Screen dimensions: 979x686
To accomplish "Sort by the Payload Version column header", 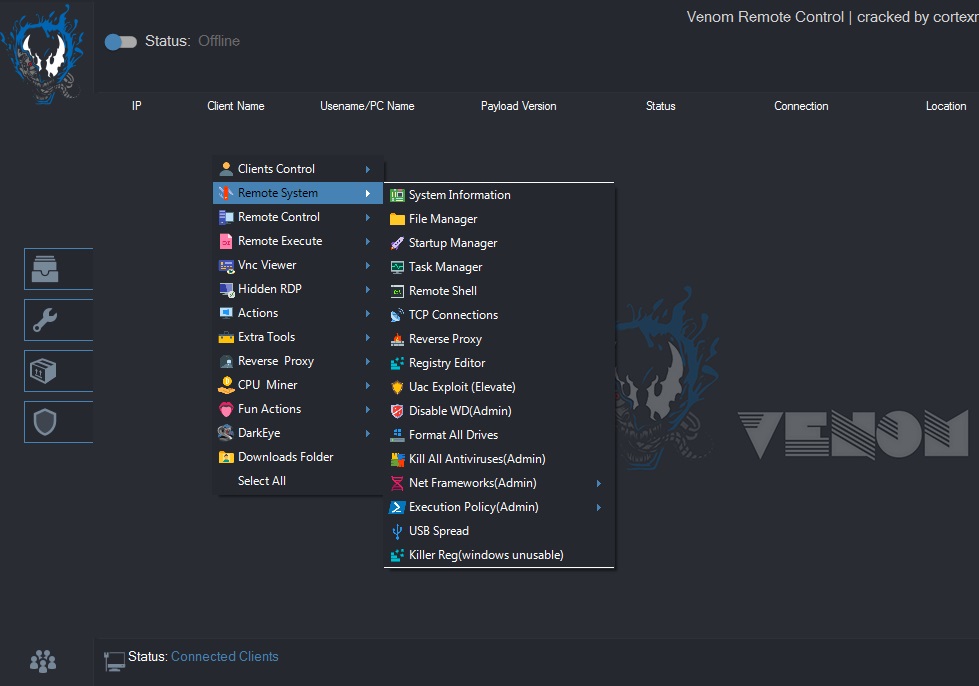I will click(x=518, y=106).
